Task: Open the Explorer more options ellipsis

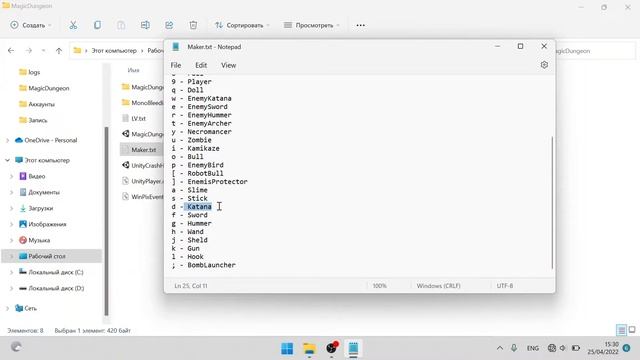Action: click(x=360, y=25)
